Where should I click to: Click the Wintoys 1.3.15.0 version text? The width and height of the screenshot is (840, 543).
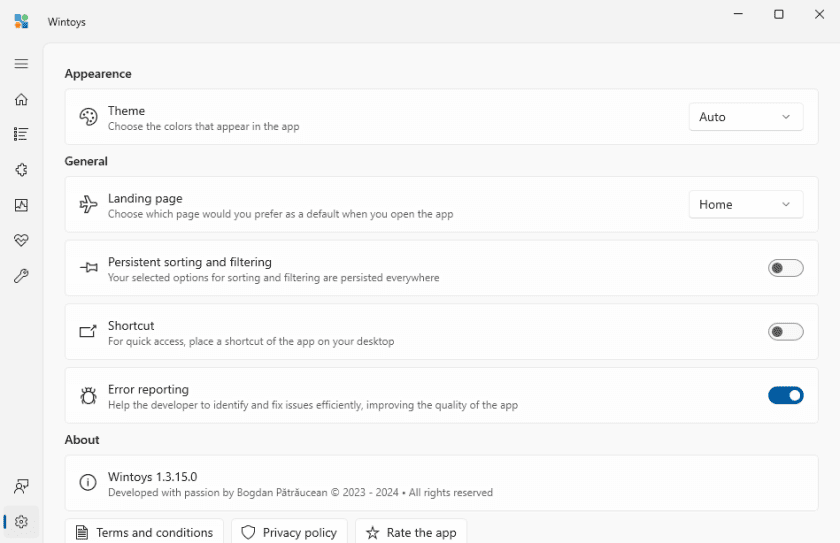coord(153,477)
